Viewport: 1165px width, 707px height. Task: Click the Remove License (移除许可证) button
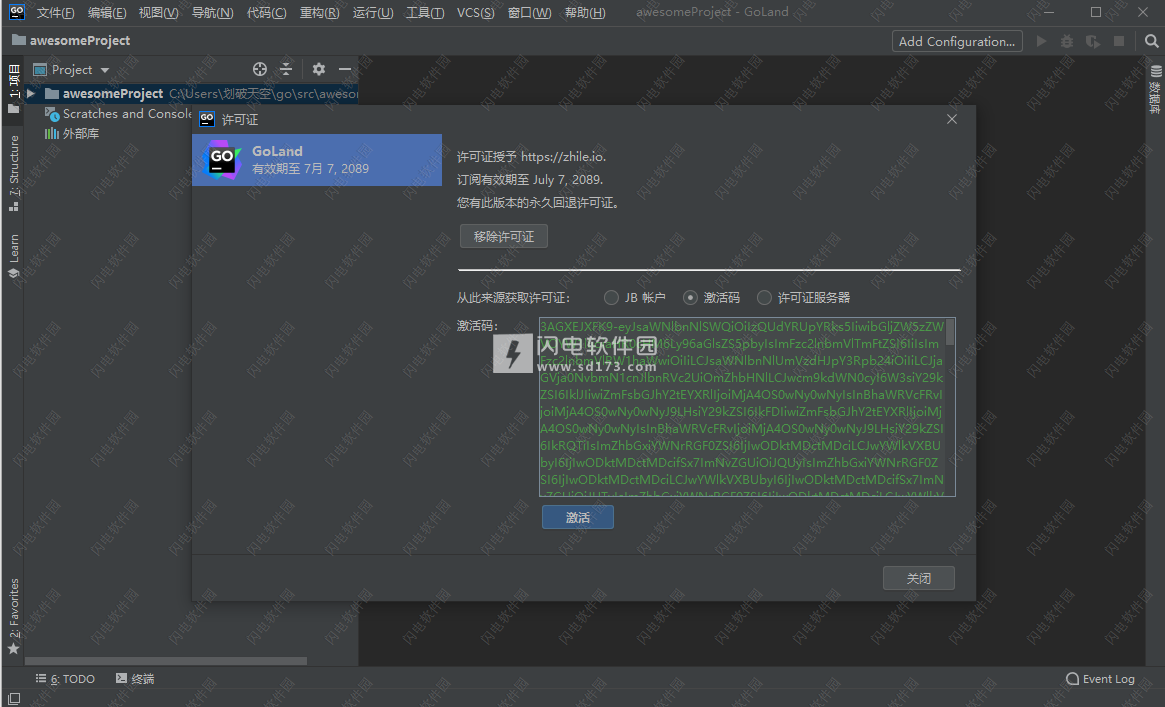tap(504, 236)
